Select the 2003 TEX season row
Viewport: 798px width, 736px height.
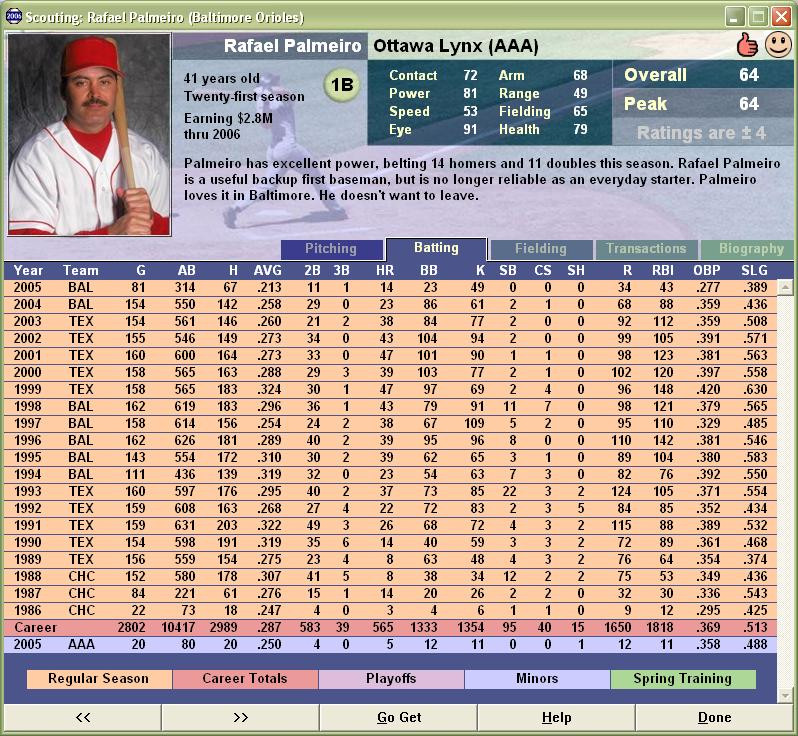[390, 322]
